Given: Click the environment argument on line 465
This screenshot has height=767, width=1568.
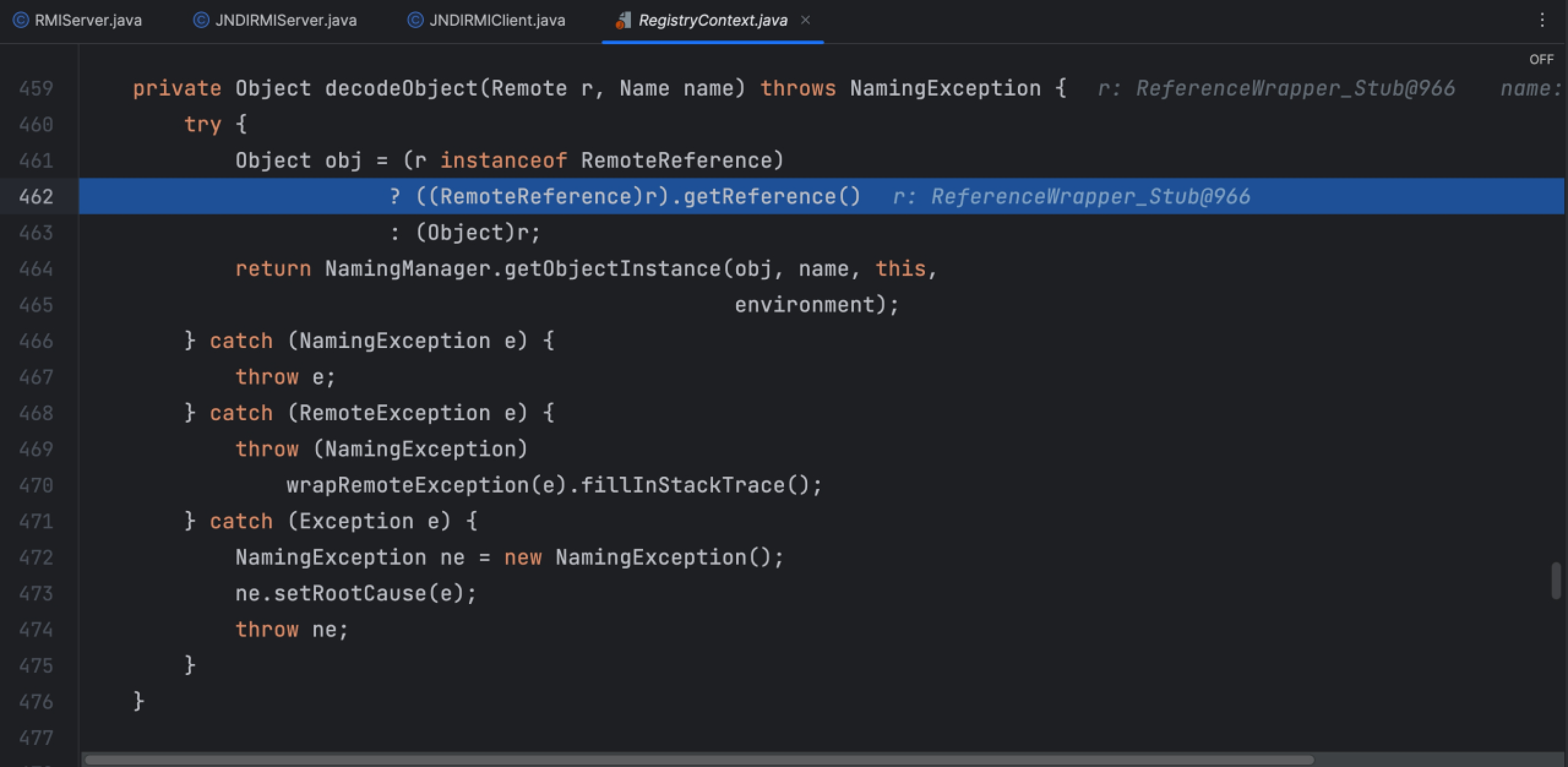Looking at the screenshot, I should (805, 305).
